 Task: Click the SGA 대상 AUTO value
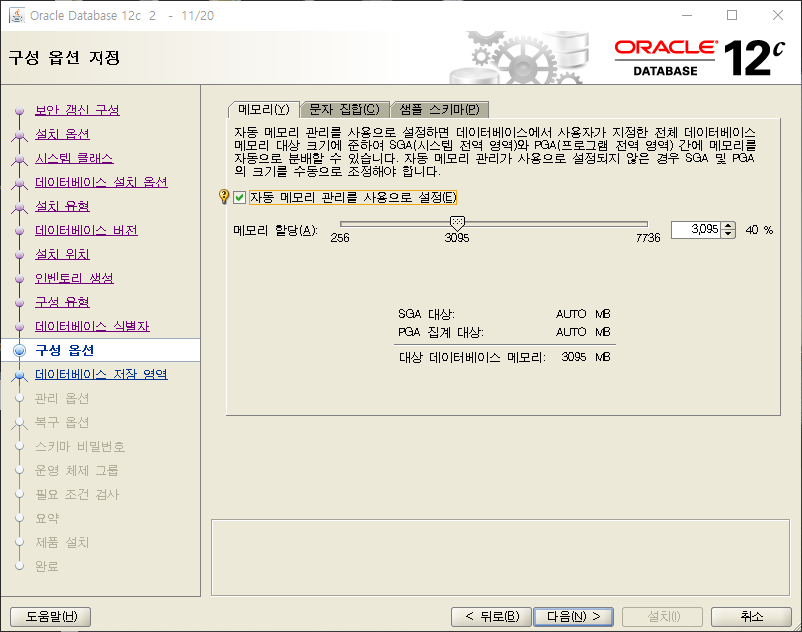[571, 314]
